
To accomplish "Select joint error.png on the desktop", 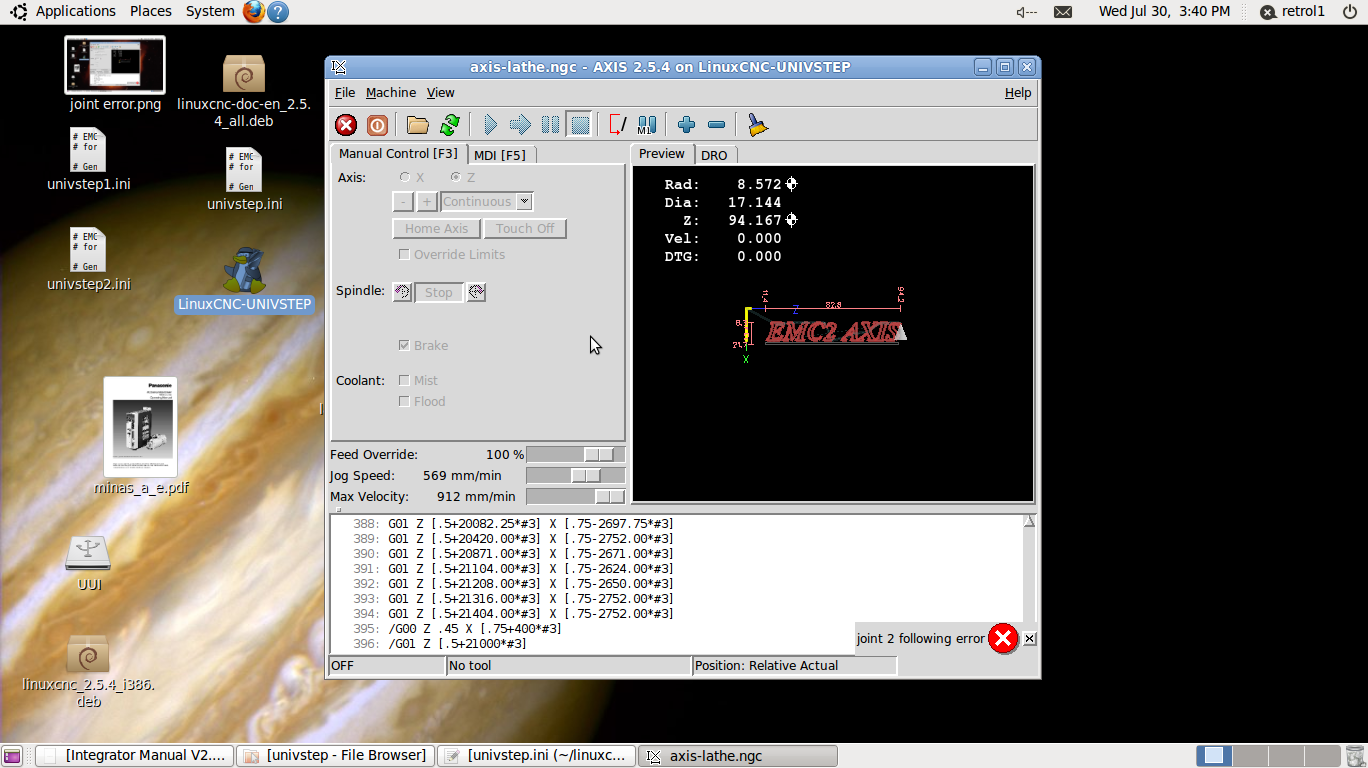I will [x=115, y=74].
